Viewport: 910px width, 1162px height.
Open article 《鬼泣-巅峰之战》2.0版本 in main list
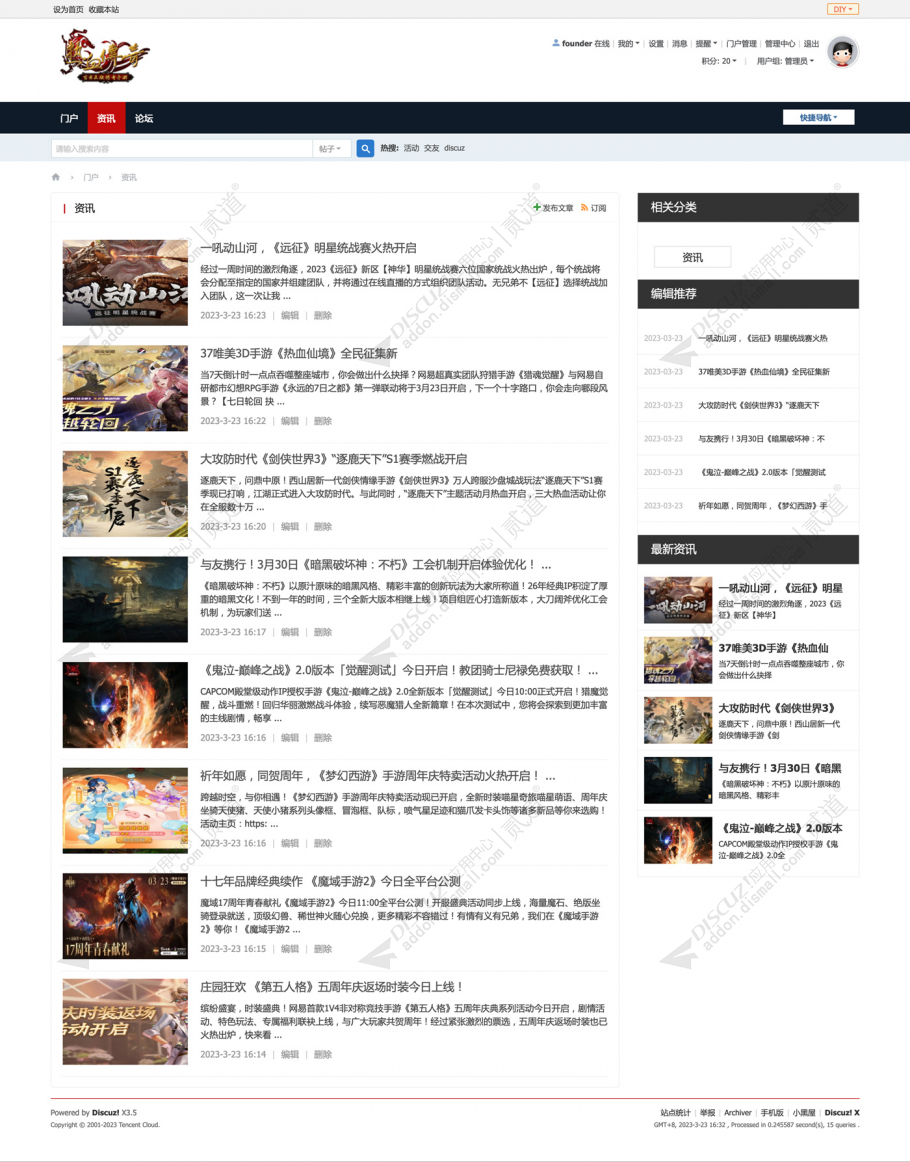coord(399,670)
